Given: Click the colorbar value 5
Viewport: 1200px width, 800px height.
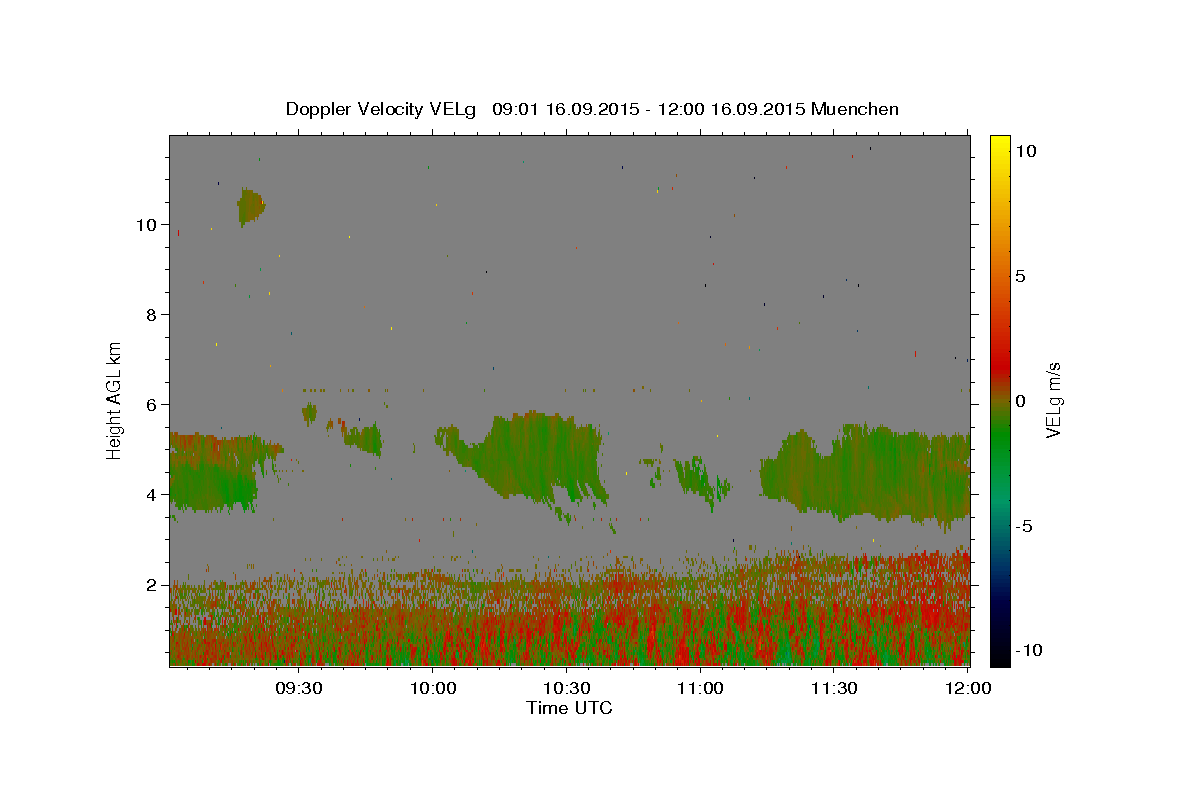Looking at the screenshot, I should (1020, 276).
